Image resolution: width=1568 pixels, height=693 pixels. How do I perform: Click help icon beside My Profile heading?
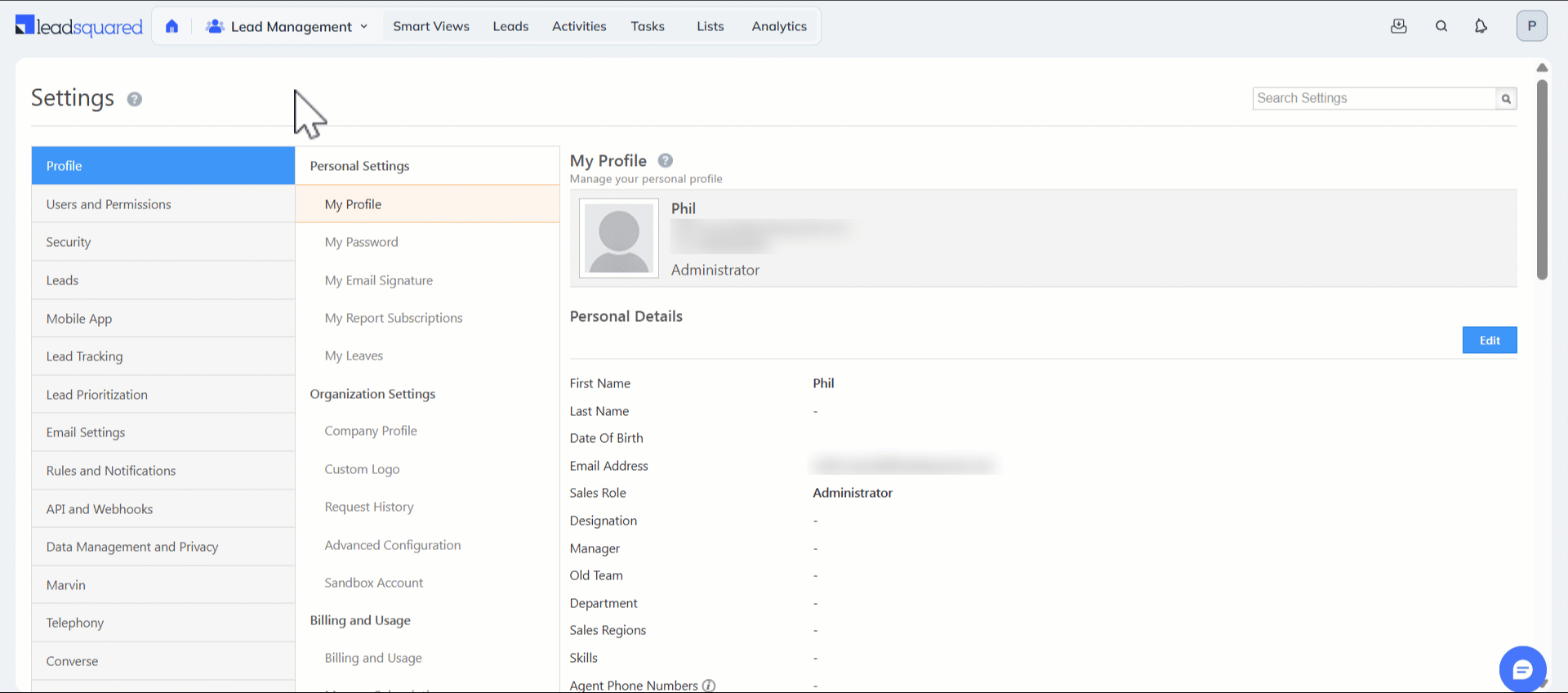click(x=666, y=160)
